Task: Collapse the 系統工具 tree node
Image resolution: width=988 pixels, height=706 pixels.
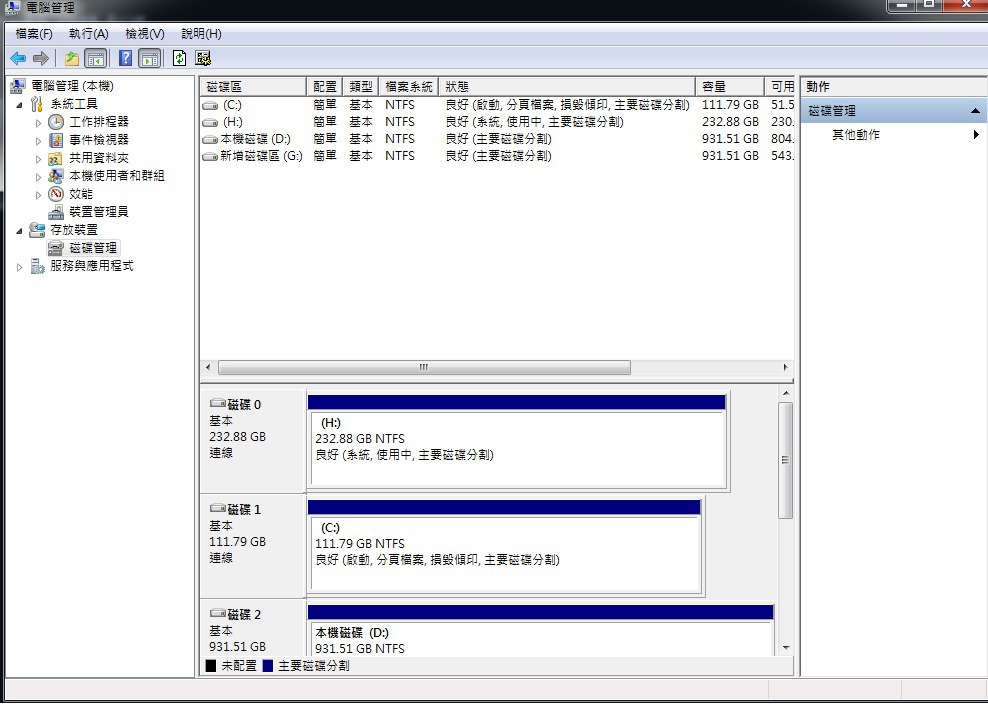Action: click(x=19, y=105)
